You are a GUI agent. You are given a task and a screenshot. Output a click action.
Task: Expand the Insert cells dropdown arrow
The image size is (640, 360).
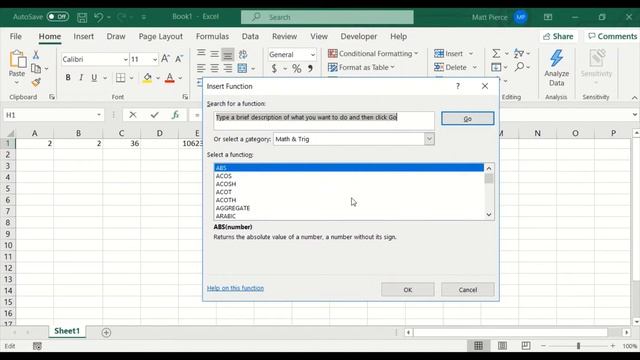(x=471, y=54)
